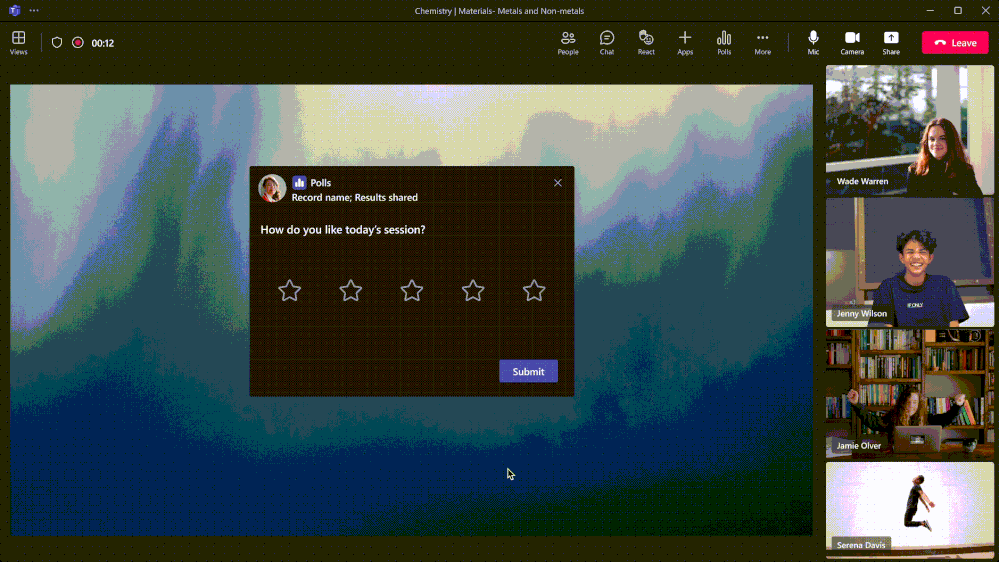Click the shield privacy icon
The image size is (999, 562).
point(57,43)
